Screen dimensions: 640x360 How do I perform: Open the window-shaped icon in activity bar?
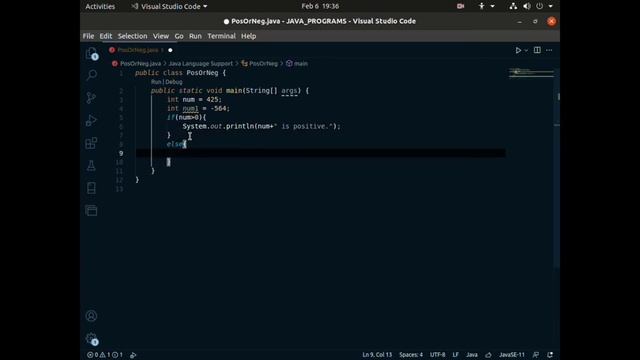point(91,211)
